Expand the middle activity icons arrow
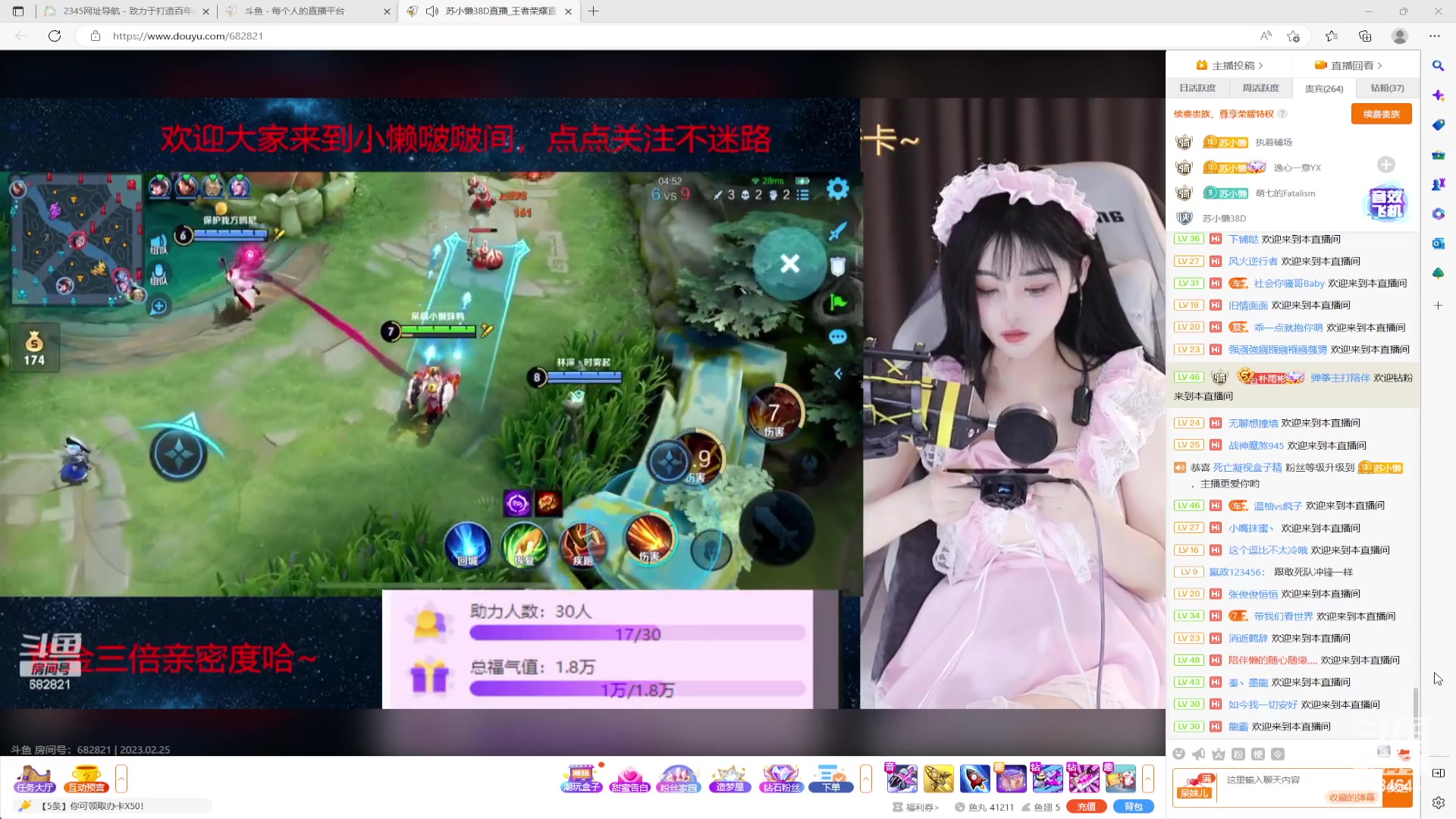The height and width of the screenshot is (819, 1456). [x=865, y=779]
